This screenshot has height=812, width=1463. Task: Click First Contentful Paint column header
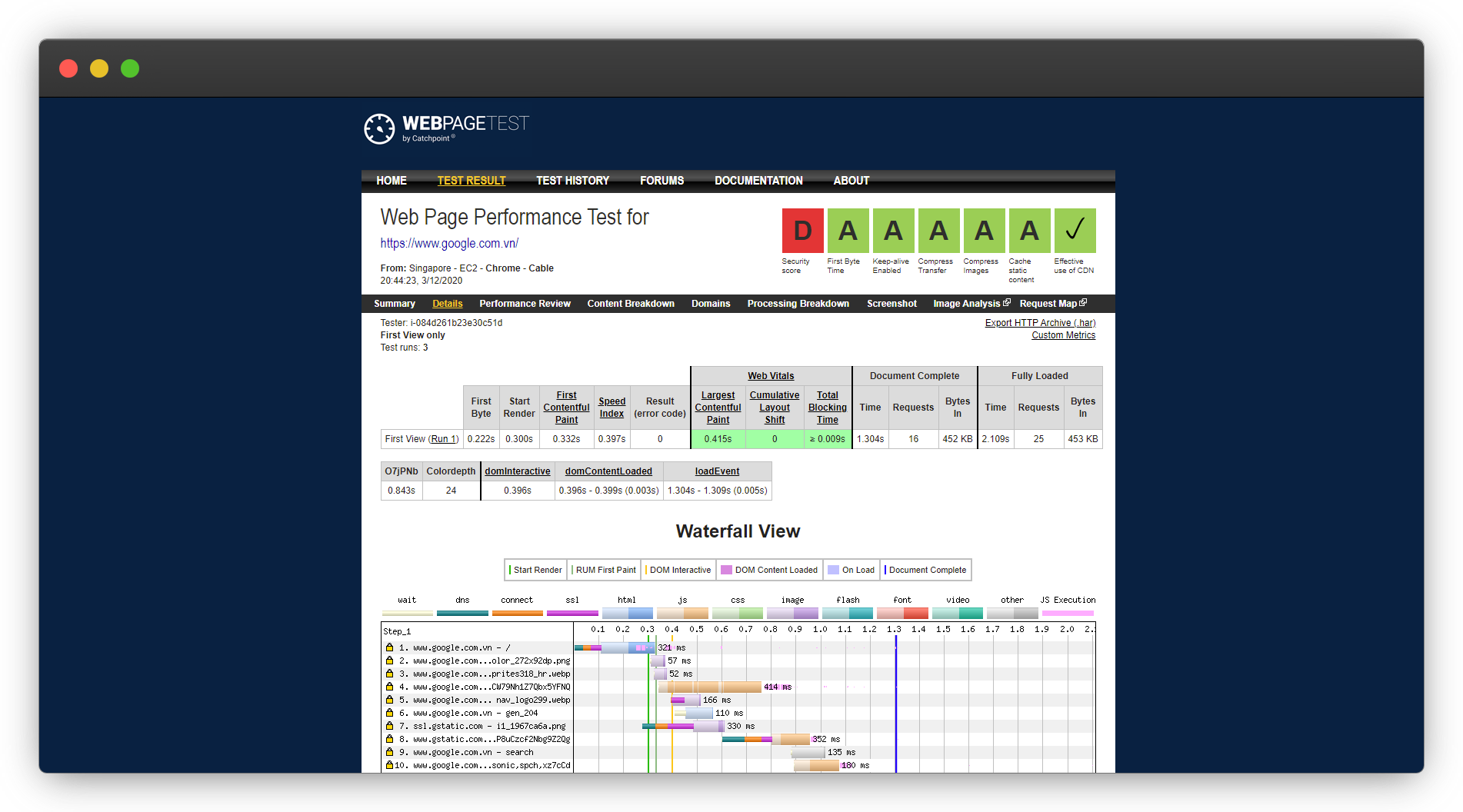[x=566, y=408]
